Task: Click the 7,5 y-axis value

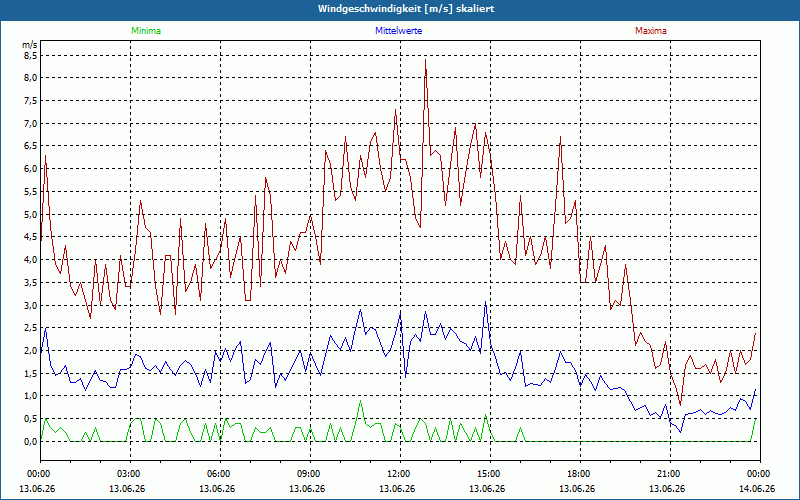Action: click(x=30, y=101)
